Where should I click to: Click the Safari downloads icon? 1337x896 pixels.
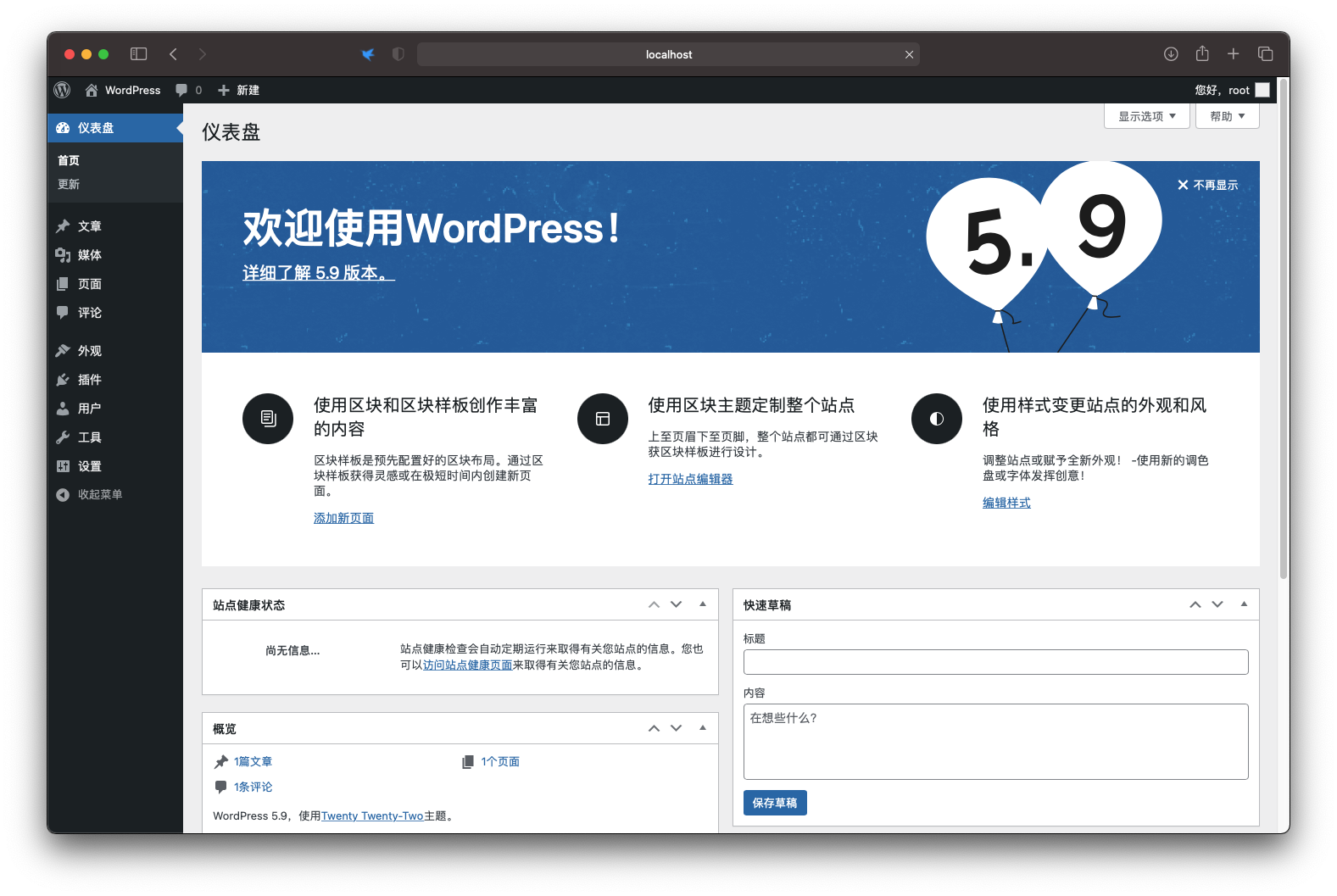pyautogui.click(x=1171, y=54)
